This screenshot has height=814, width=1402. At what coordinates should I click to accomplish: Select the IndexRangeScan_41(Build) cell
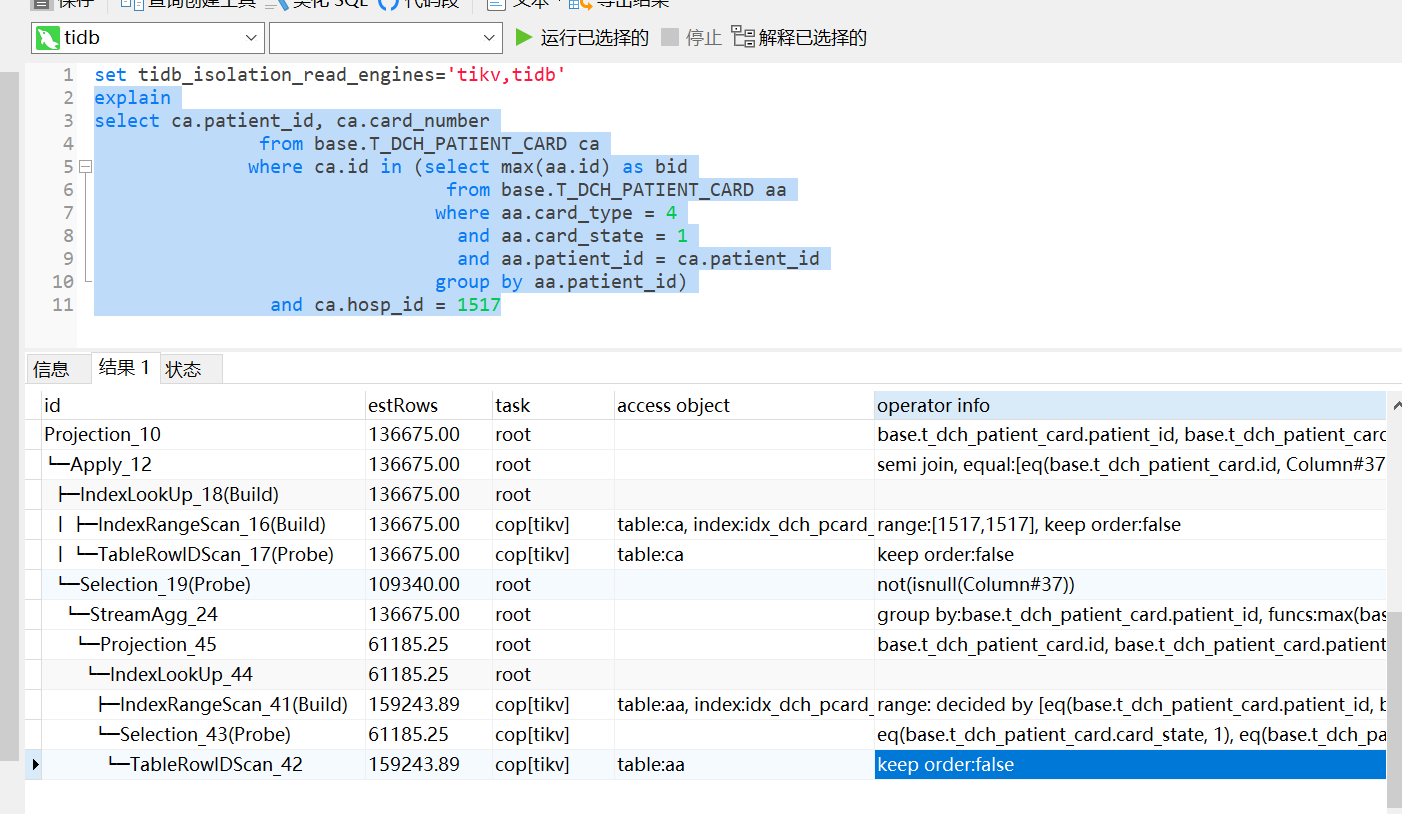pos(203,704)
